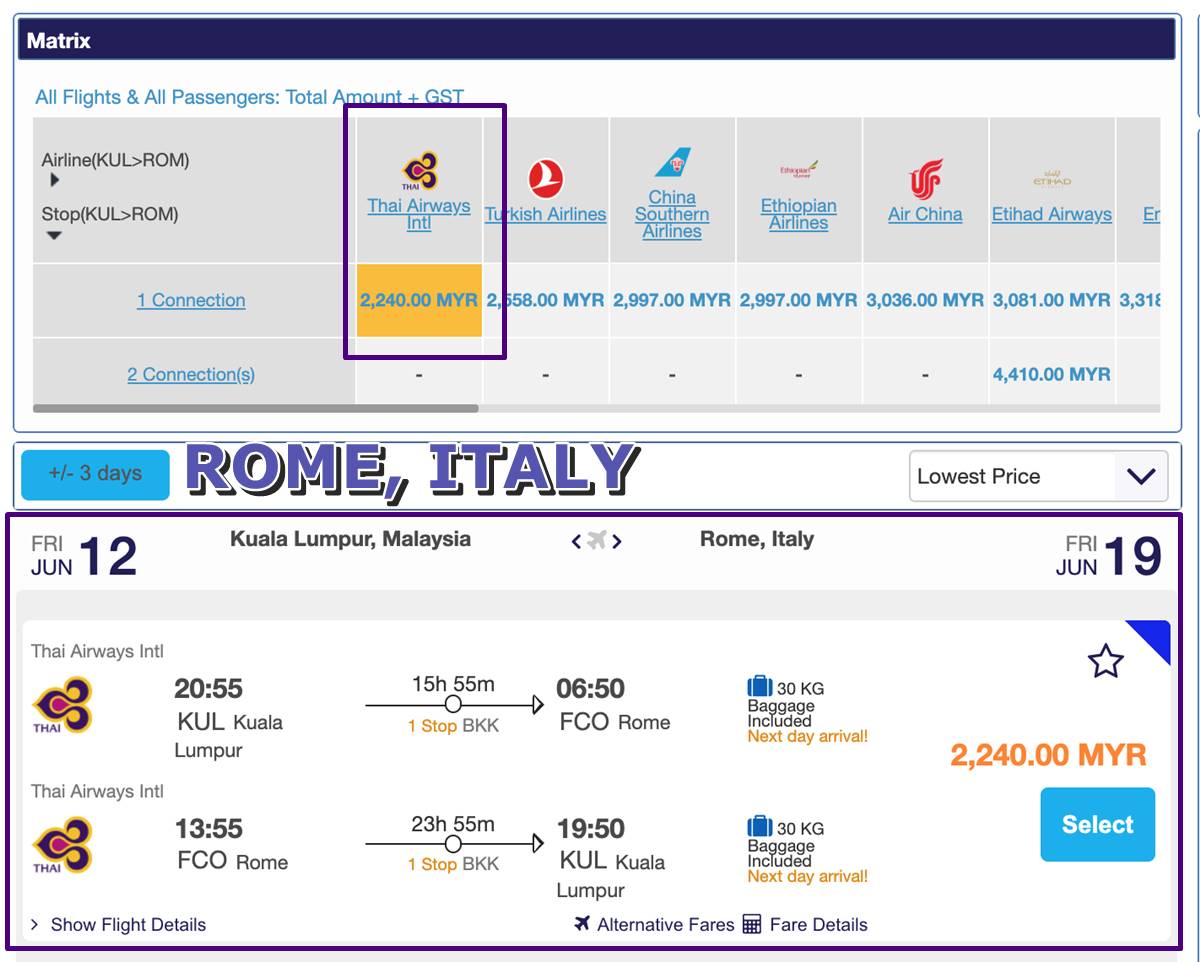The height and width of the screenshot is (962, 1200).
Task: Open the Etihad Airways link
Action: click(1052, 214)
